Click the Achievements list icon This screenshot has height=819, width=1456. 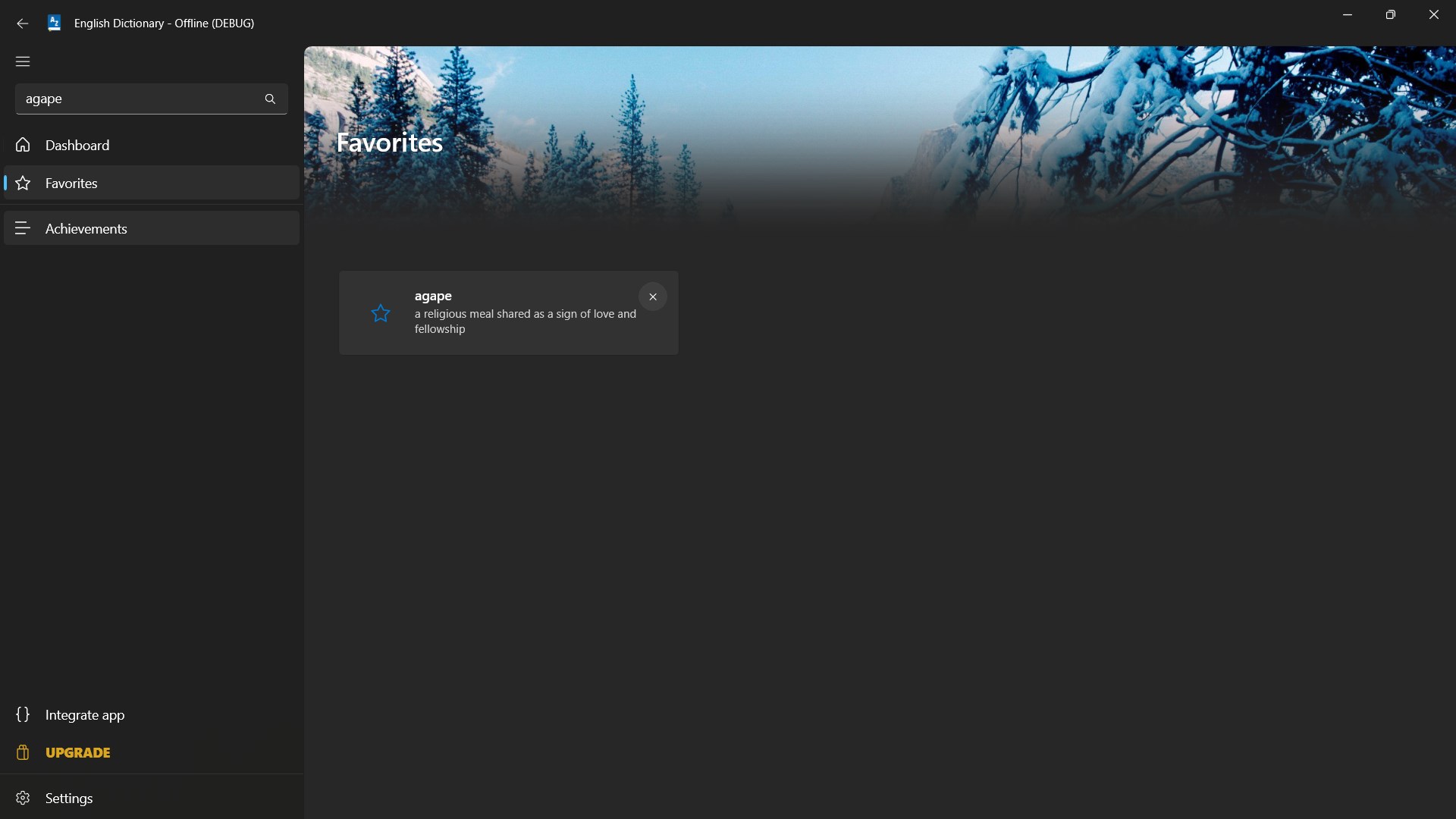[23, 228]
